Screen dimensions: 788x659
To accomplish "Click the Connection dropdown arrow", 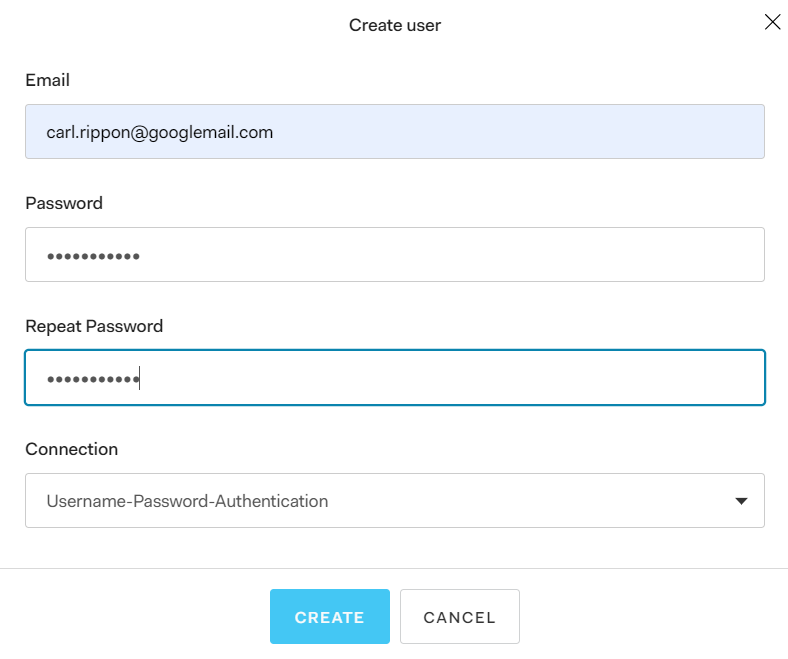I will [x=741, y=501].
